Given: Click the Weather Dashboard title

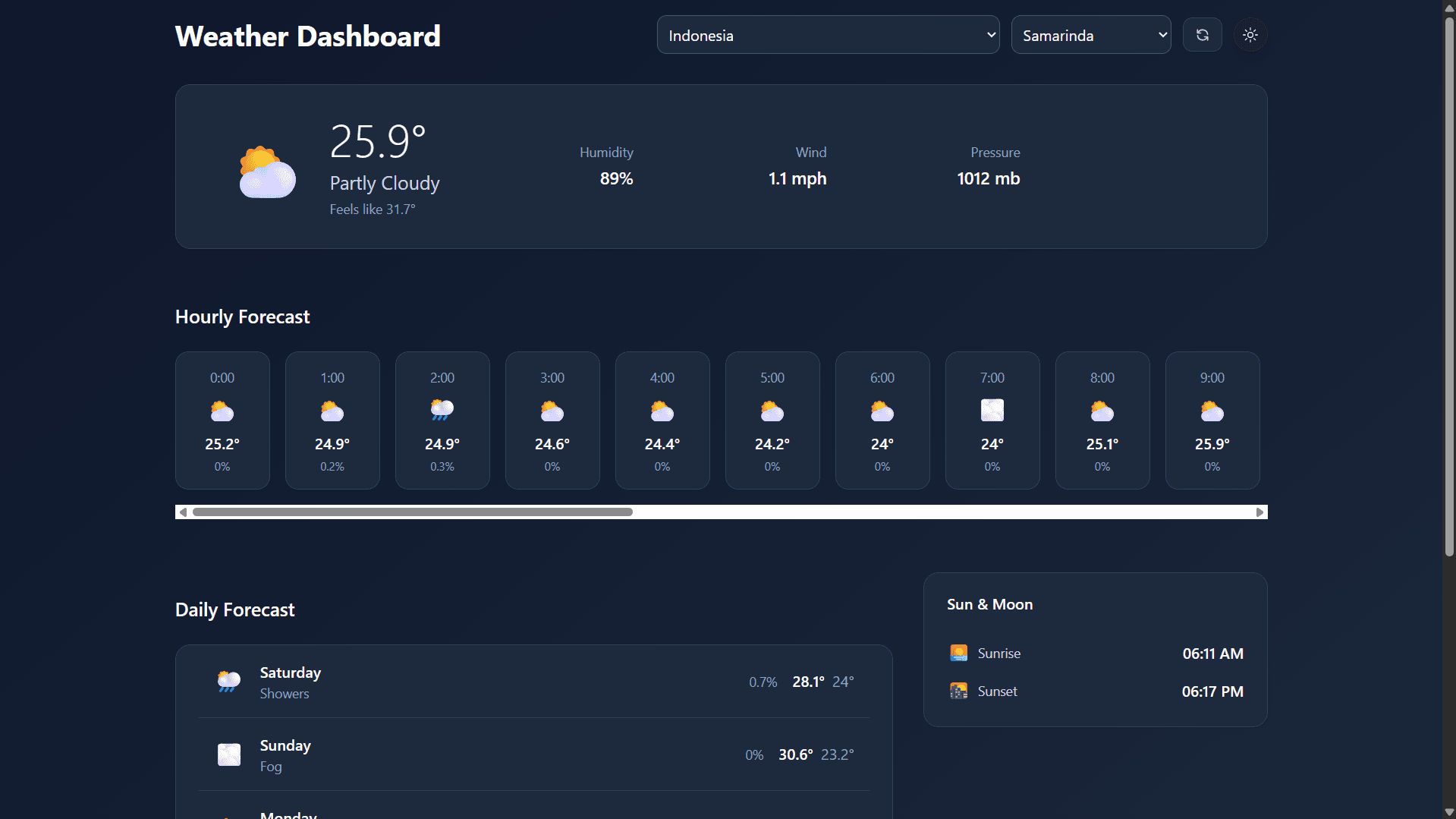Looking at the screenshot, I should point(307,36).
